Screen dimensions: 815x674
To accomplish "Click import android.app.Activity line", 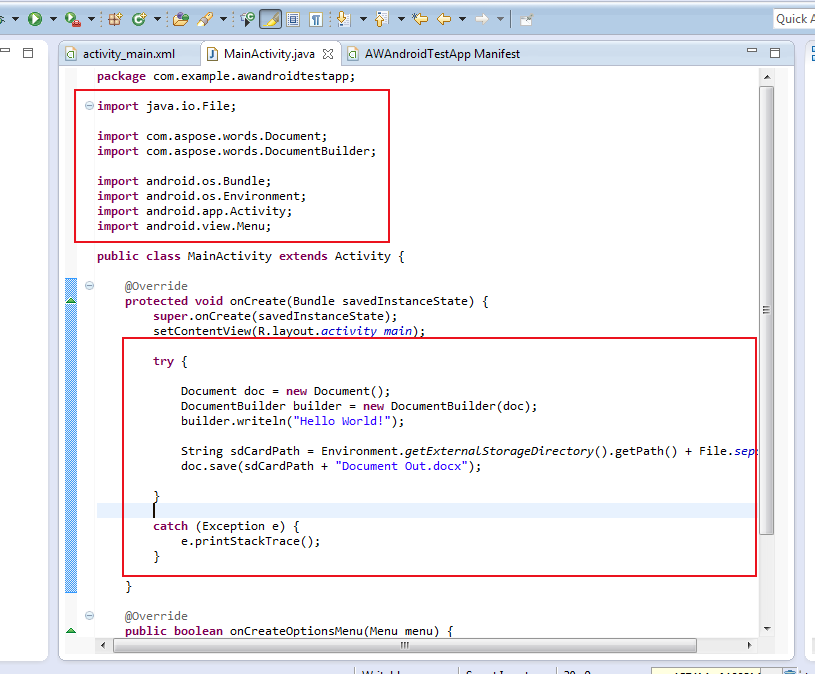I will coord(194,212).
